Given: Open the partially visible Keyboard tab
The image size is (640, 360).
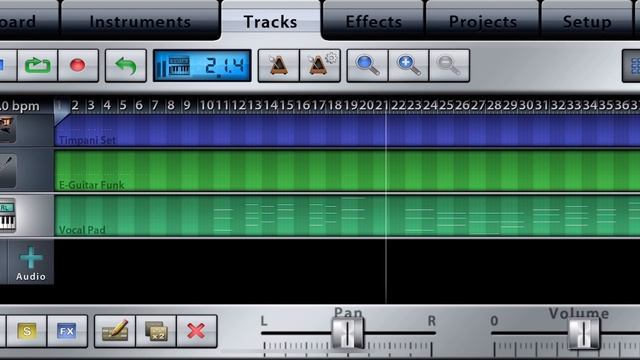Looking at the screenshot, I should click(29, 20).
